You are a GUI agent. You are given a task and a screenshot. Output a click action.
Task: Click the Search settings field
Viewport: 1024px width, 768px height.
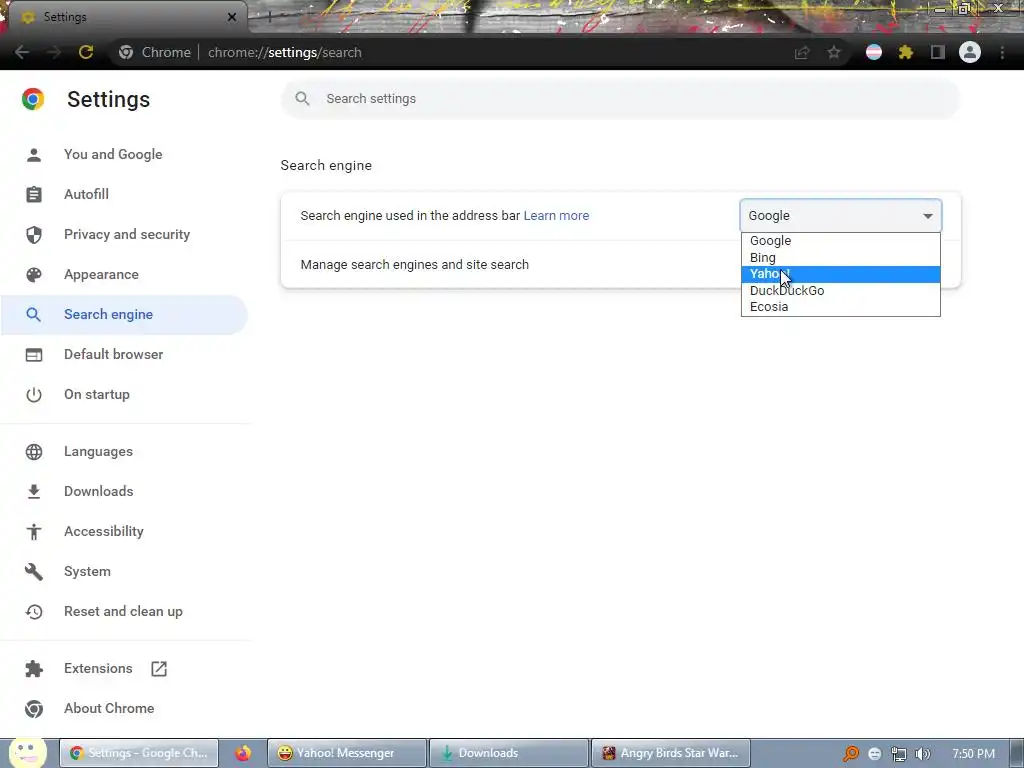[620, 99]
